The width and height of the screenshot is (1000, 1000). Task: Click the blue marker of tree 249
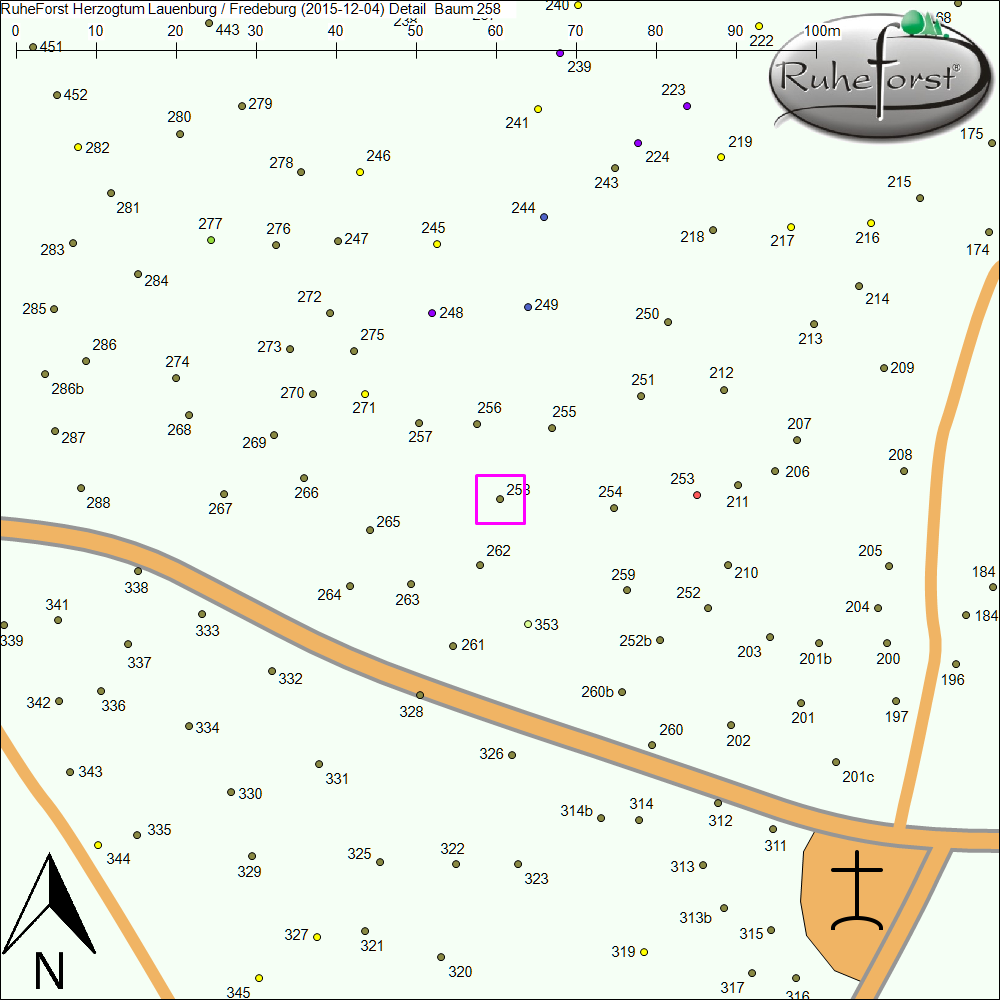(528, 307)
